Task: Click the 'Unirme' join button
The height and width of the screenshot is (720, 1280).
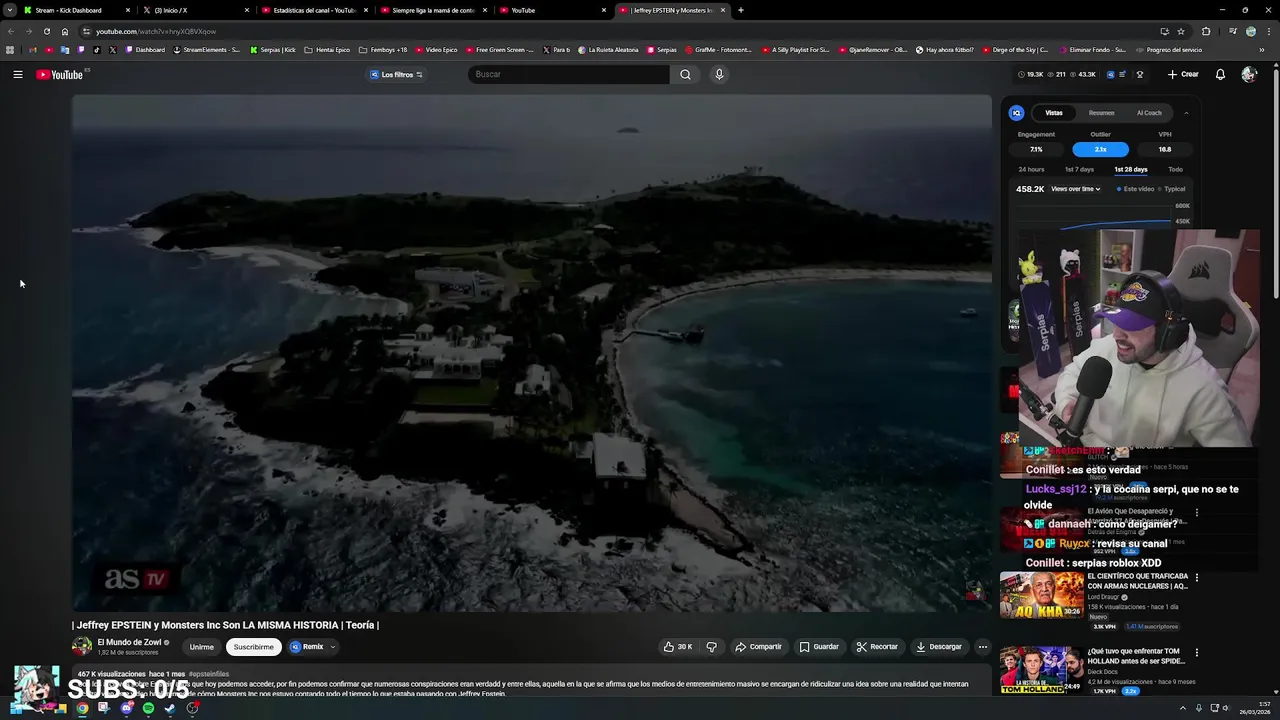Action: coord(202,647)
